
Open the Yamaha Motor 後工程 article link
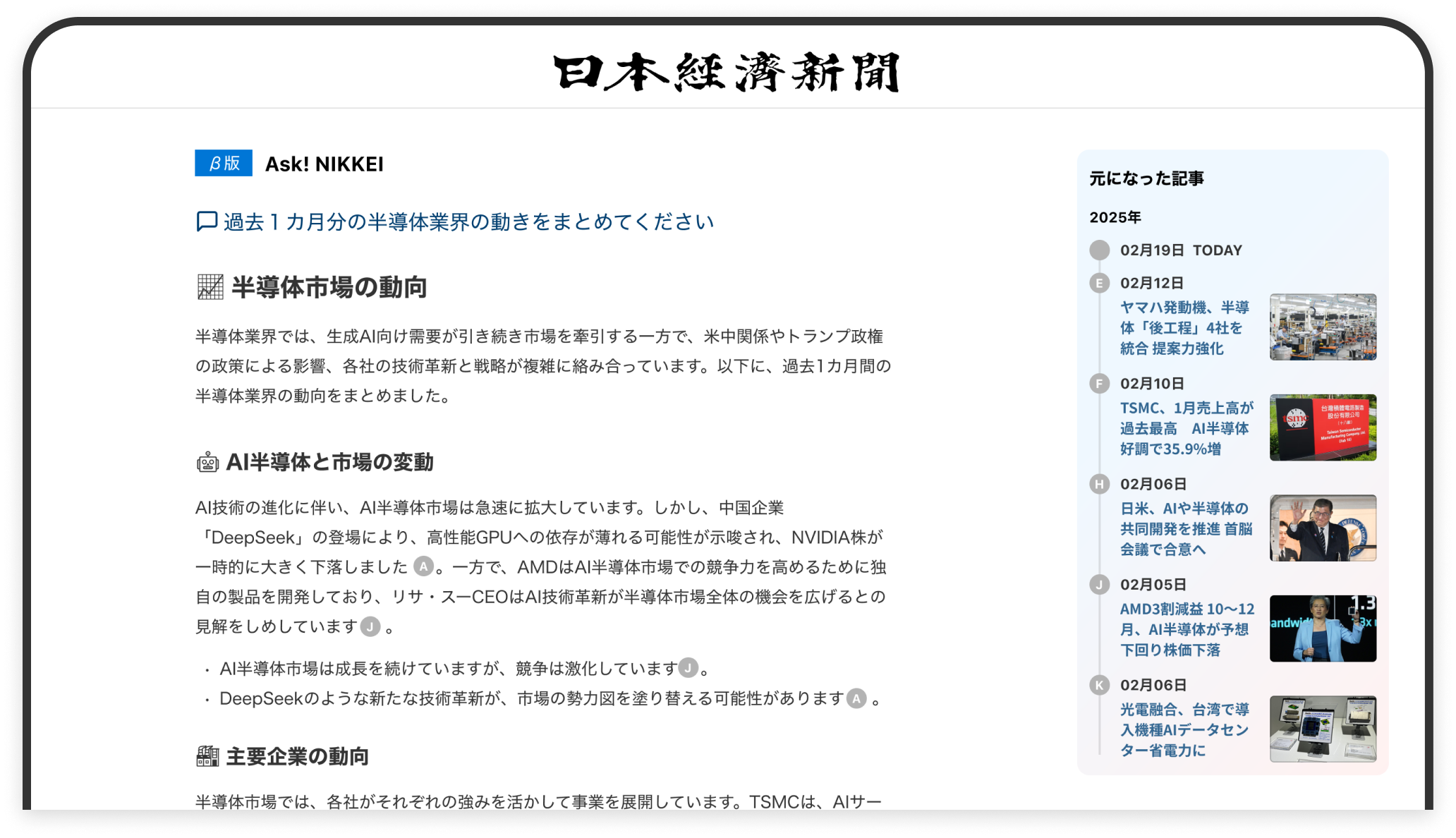point(1184,328)
